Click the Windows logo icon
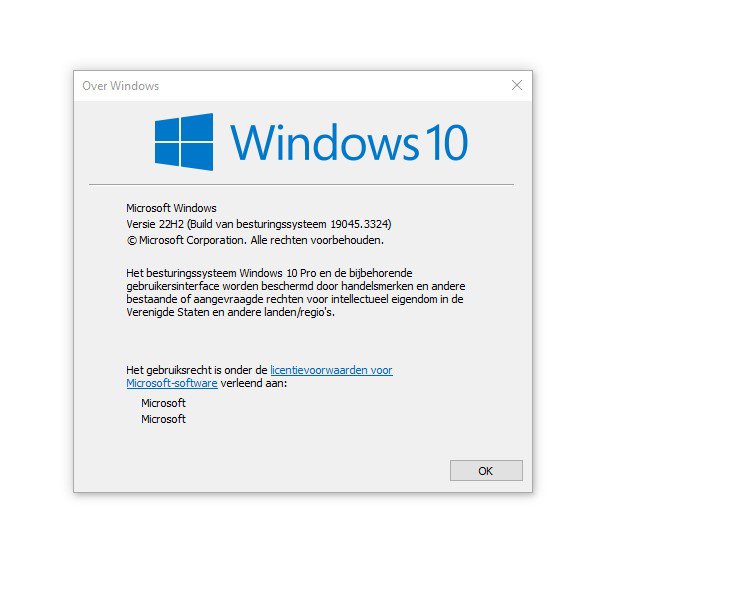This screenshot has height=601, width=731. (184, 142)
